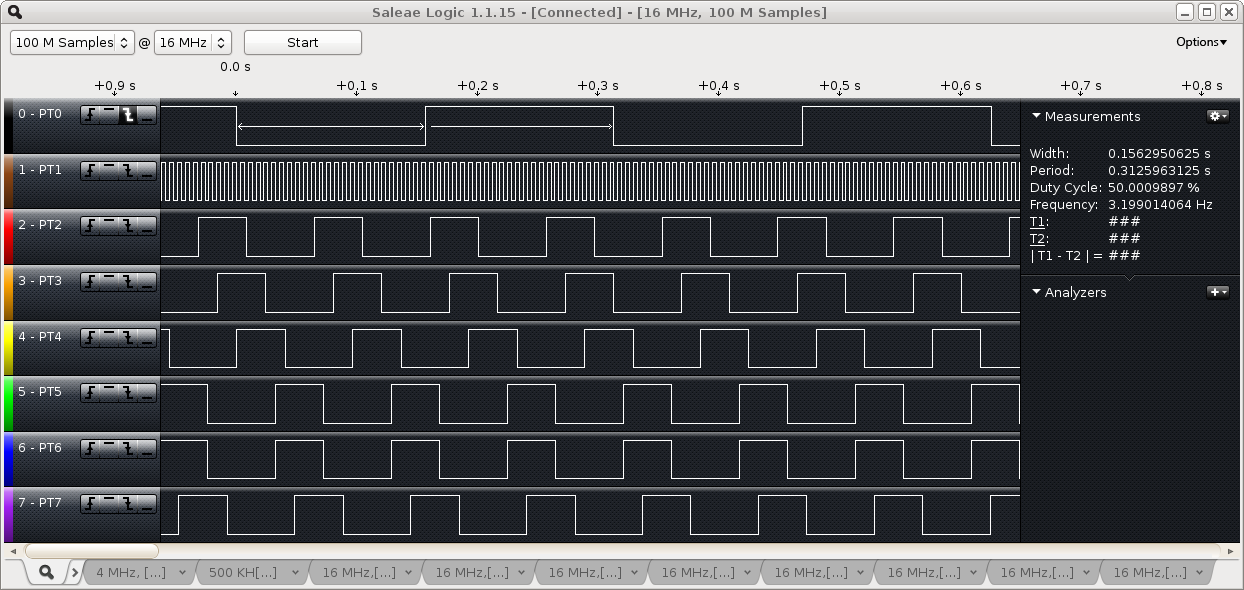Add a new analyzer with plus button

click(1217, 292)
